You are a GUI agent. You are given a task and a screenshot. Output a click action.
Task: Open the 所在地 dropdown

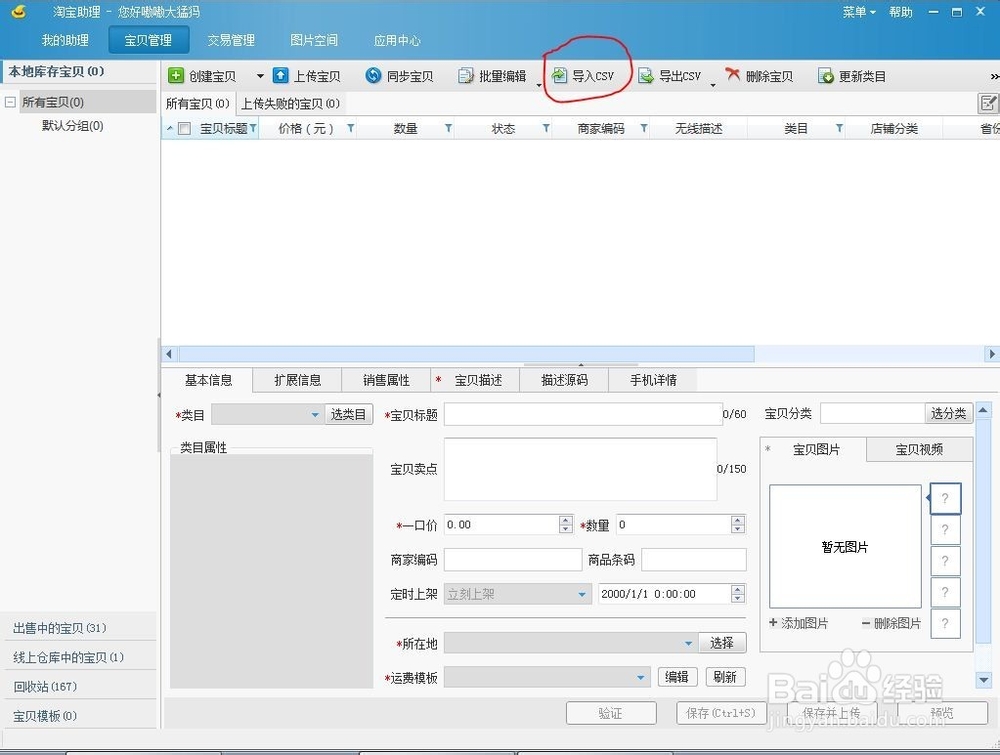570,643
